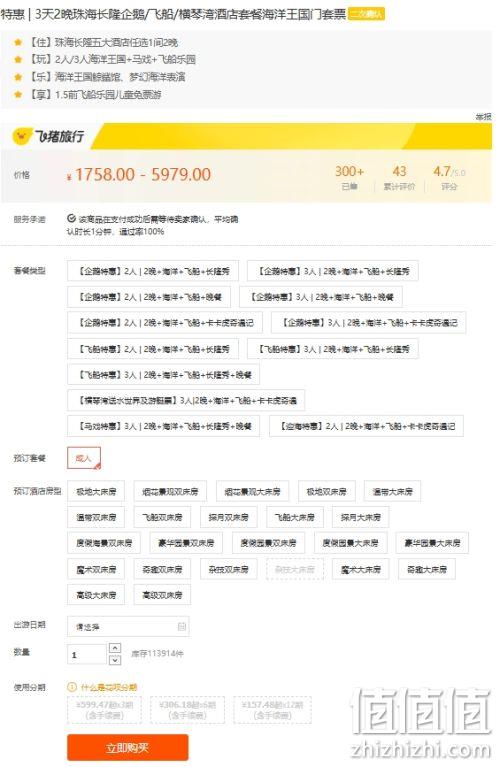Viewport: 500px width, 767px height.
Task: Click the quantity number input field
Action: [x=87, y=654]
